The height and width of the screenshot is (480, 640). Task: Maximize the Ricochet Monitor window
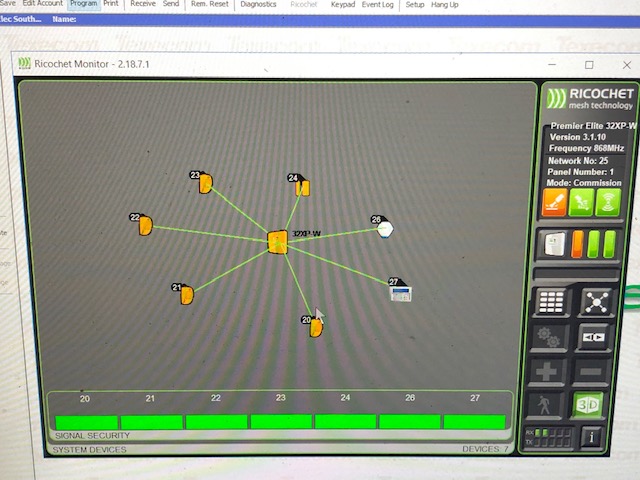589,65
